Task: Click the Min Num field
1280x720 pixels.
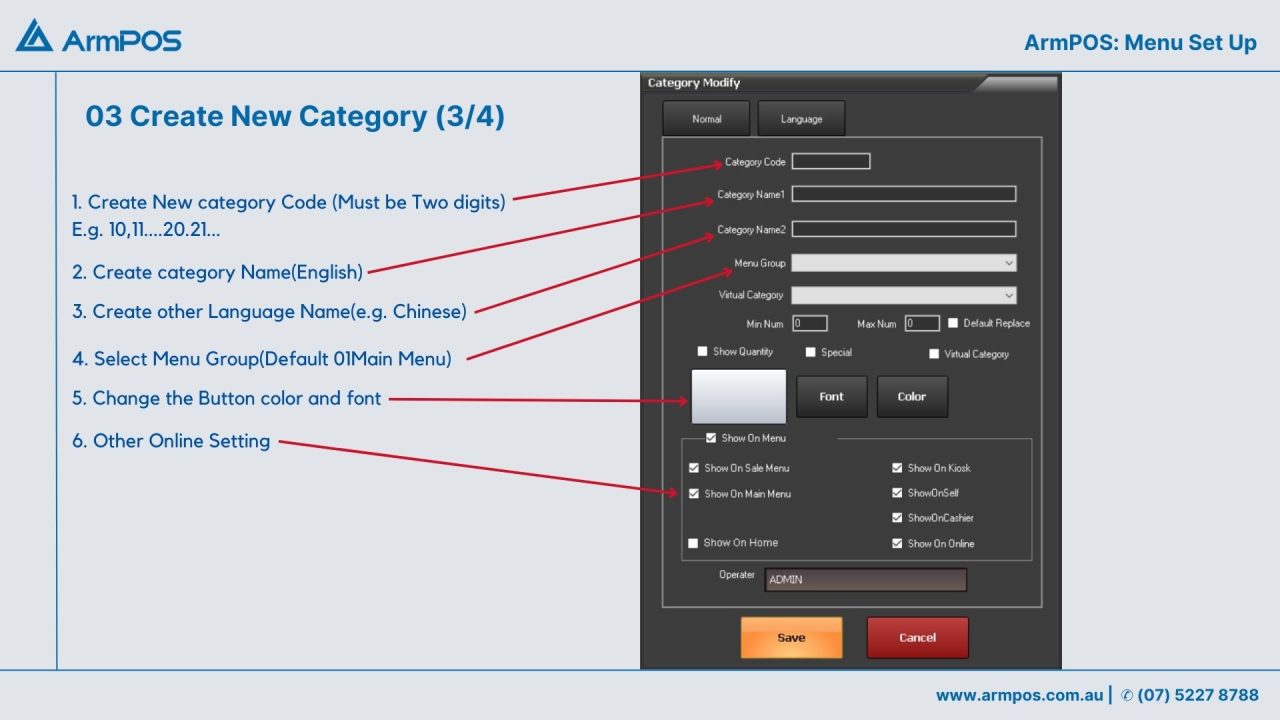Action: [810, 323]
